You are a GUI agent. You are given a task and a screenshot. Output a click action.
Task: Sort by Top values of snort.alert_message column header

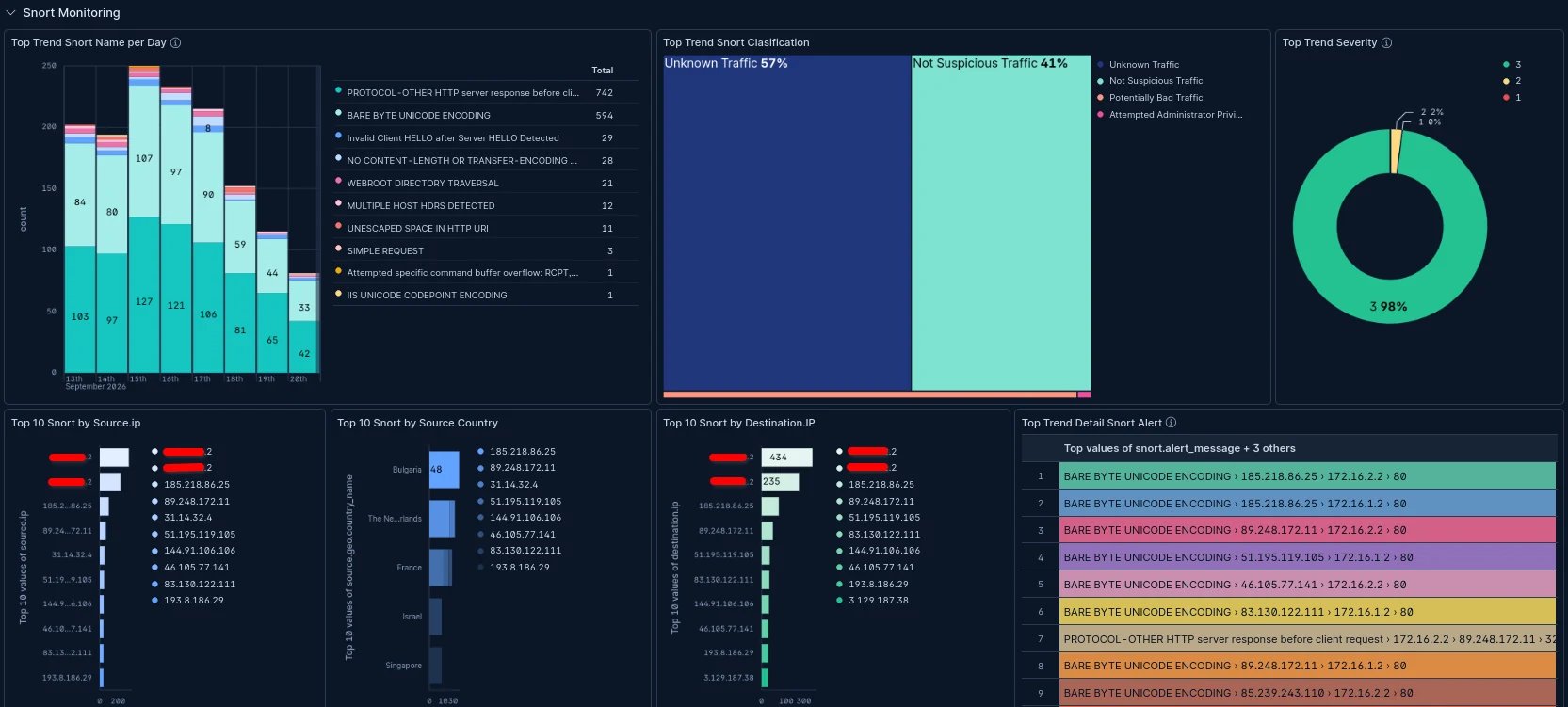click(x=1179, y=449)
